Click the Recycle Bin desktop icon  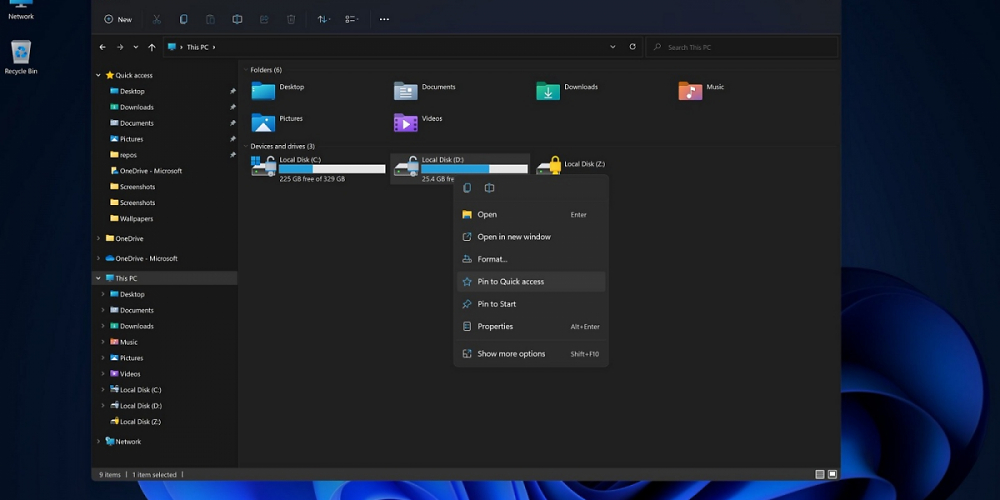[x=21, y=57]
